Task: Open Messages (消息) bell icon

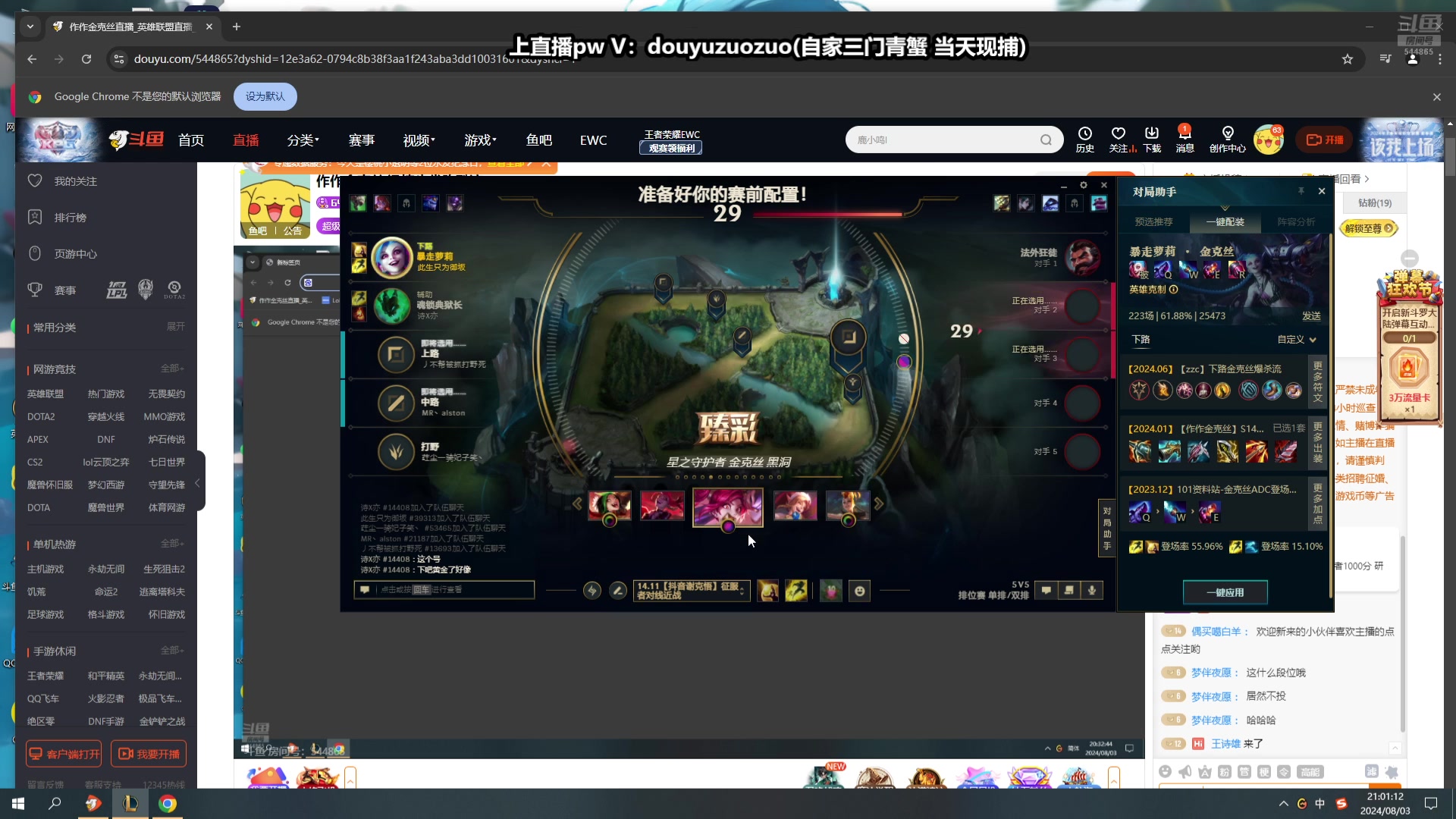Action: click(x=1185, y=140)
